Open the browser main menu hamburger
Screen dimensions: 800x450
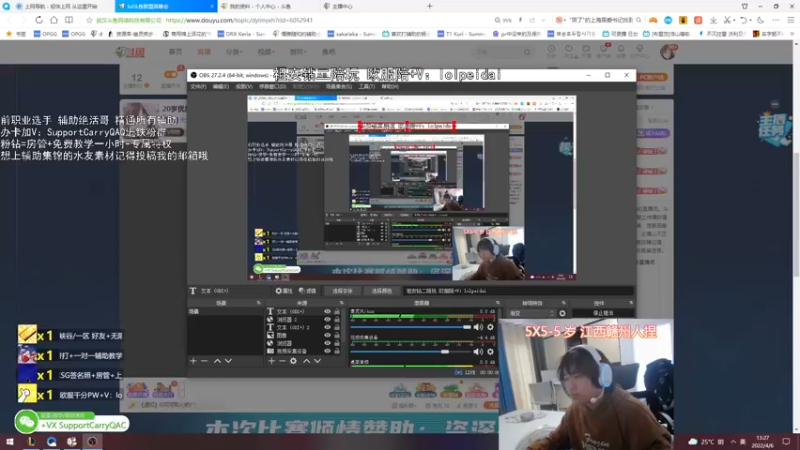[790, 20]
